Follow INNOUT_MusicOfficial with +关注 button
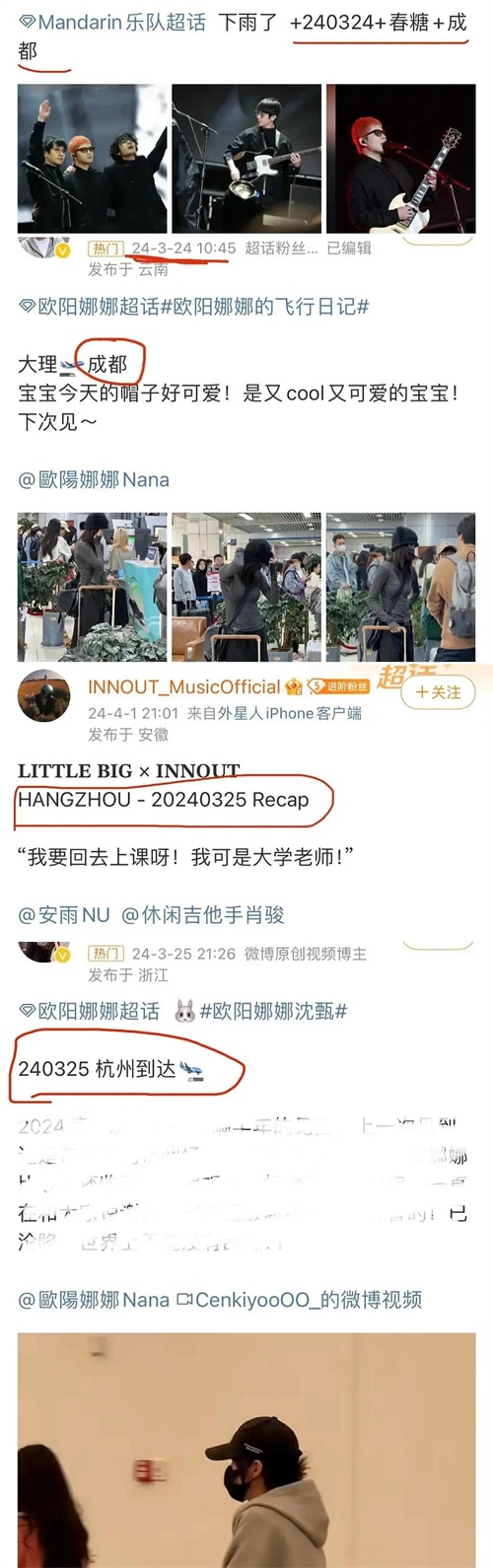This screenshot has height=1568, width=493. click(x=438, y=692)
